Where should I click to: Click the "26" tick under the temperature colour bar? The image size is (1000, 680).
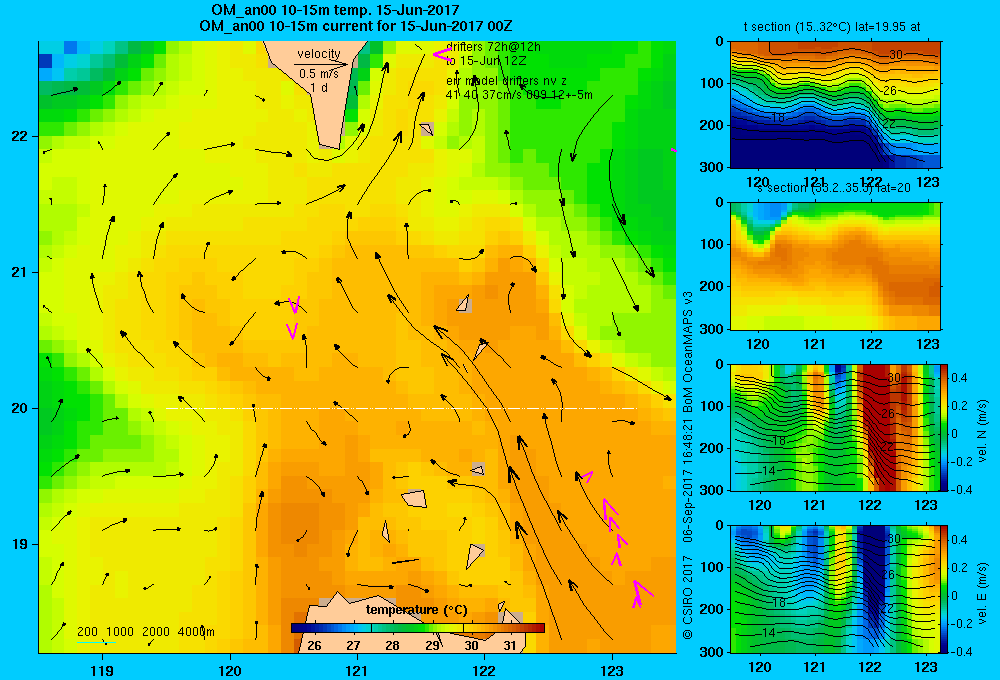point(314,646)
